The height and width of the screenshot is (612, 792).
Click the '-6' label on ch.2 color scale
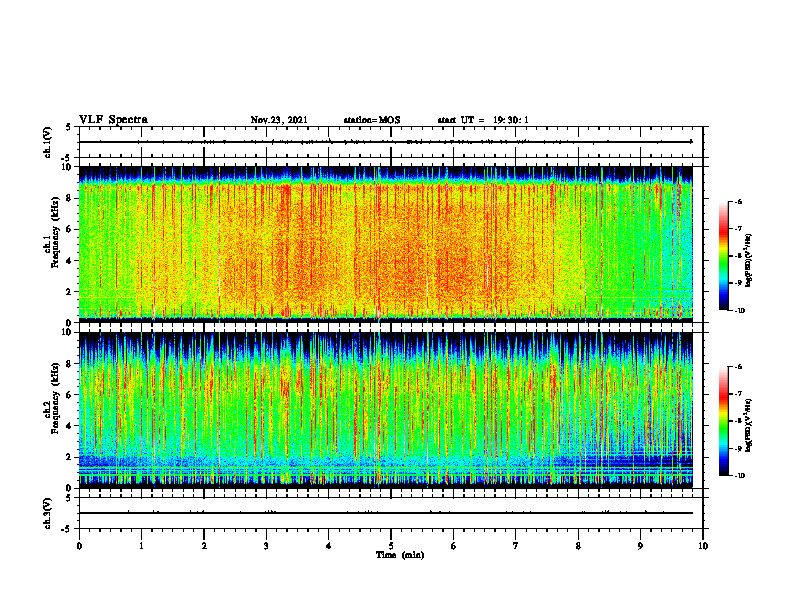coord(738,367)
